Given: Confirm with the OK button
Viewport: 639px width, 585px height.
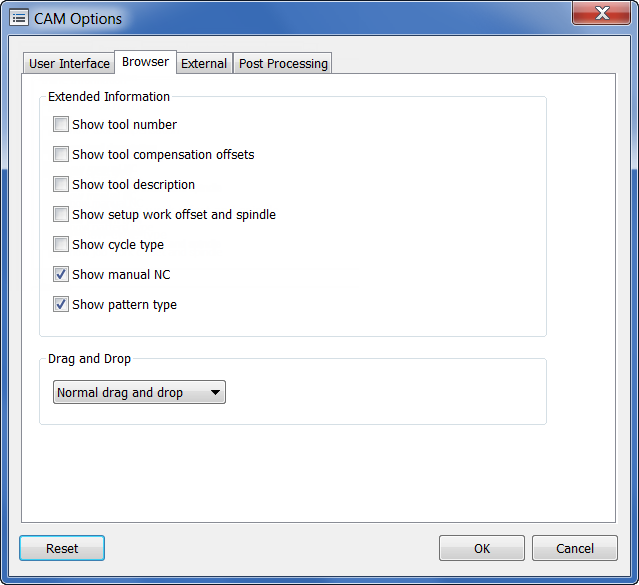Looking at the screenshot, I should coord(482,548).
